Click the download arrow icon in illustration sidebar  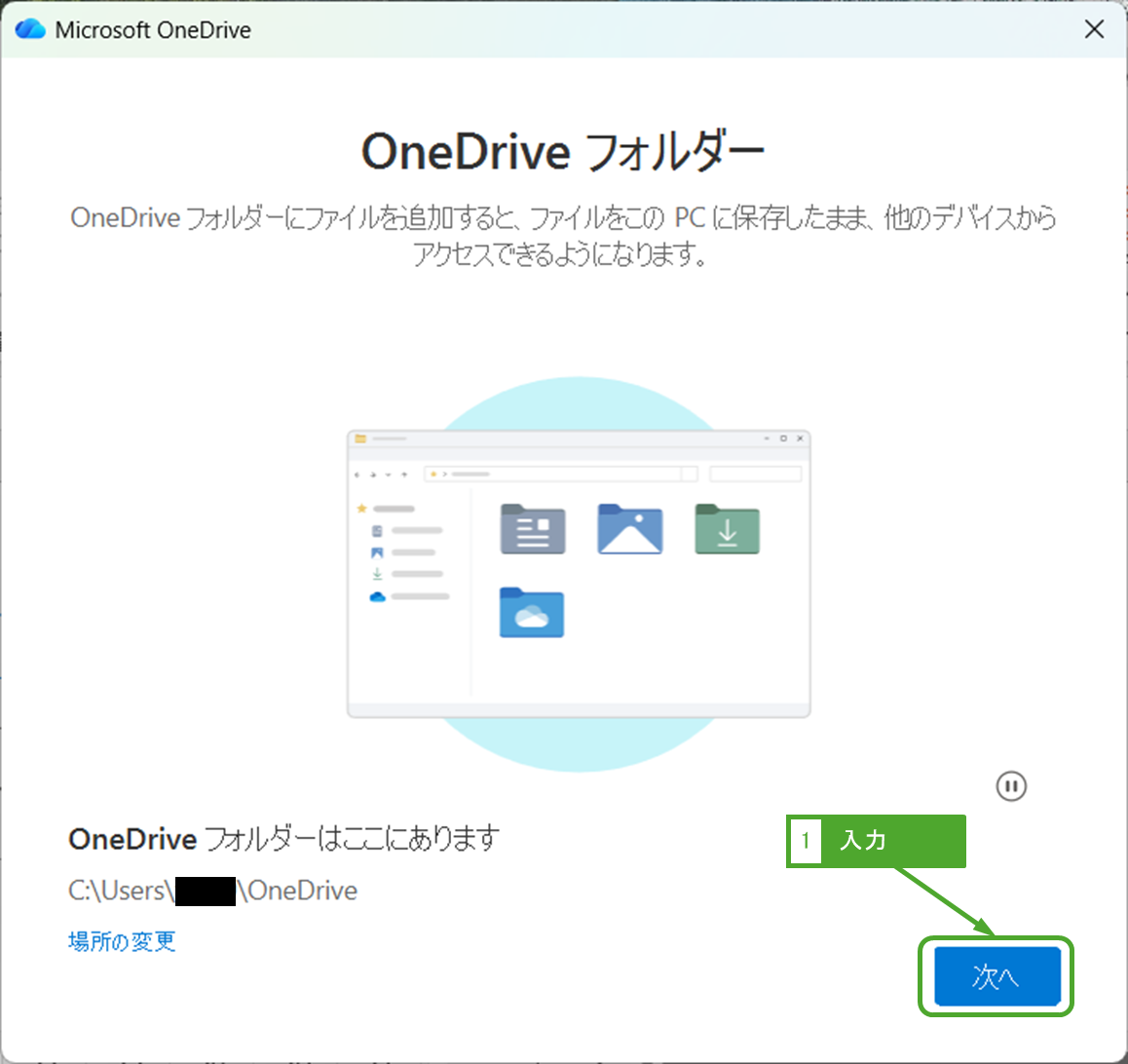(x=377, y=574)
